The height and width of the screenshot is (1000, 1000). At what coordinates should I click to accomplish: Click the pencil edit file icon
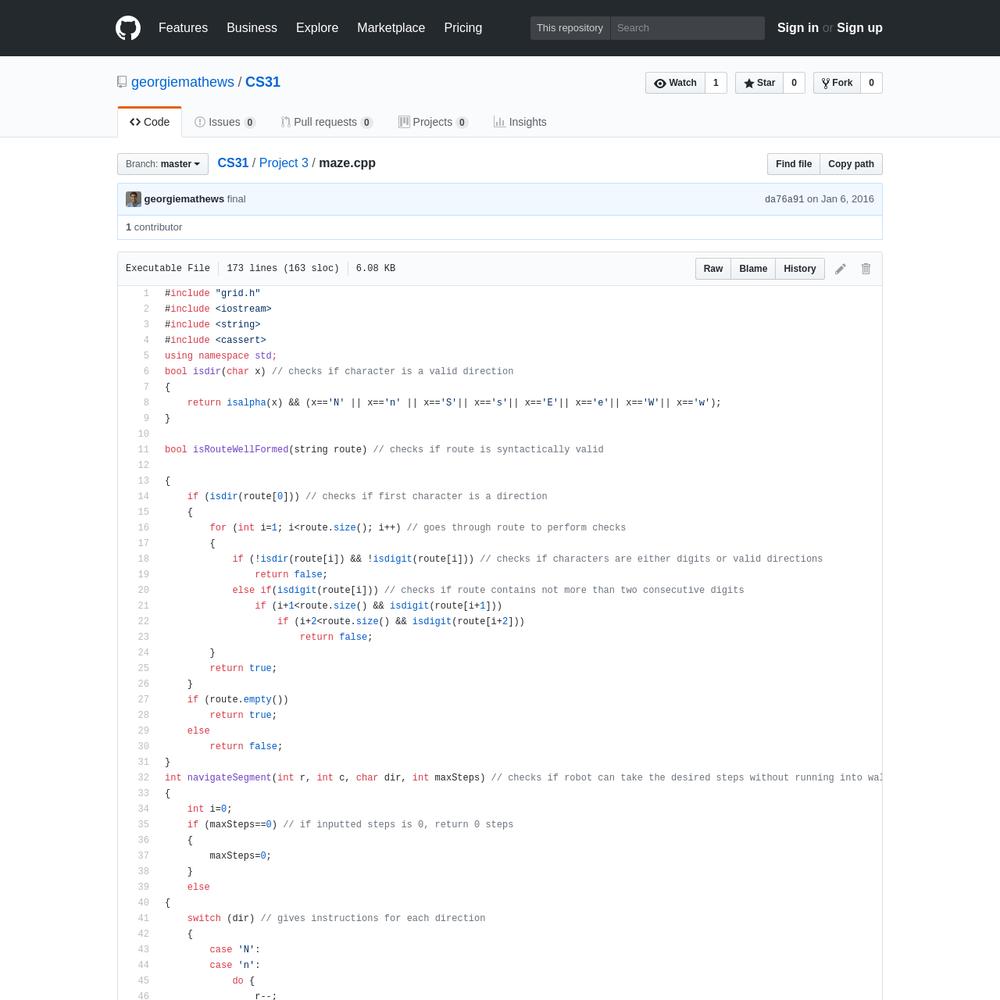[841, 268]
